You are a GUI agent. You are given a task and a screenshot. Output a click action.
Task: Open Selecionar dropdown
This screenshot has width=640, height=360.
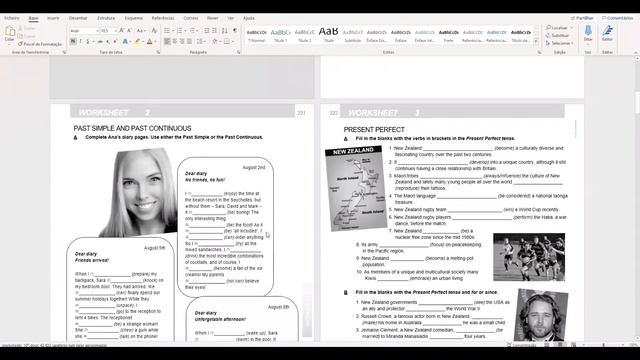click(x=560, y=43)
